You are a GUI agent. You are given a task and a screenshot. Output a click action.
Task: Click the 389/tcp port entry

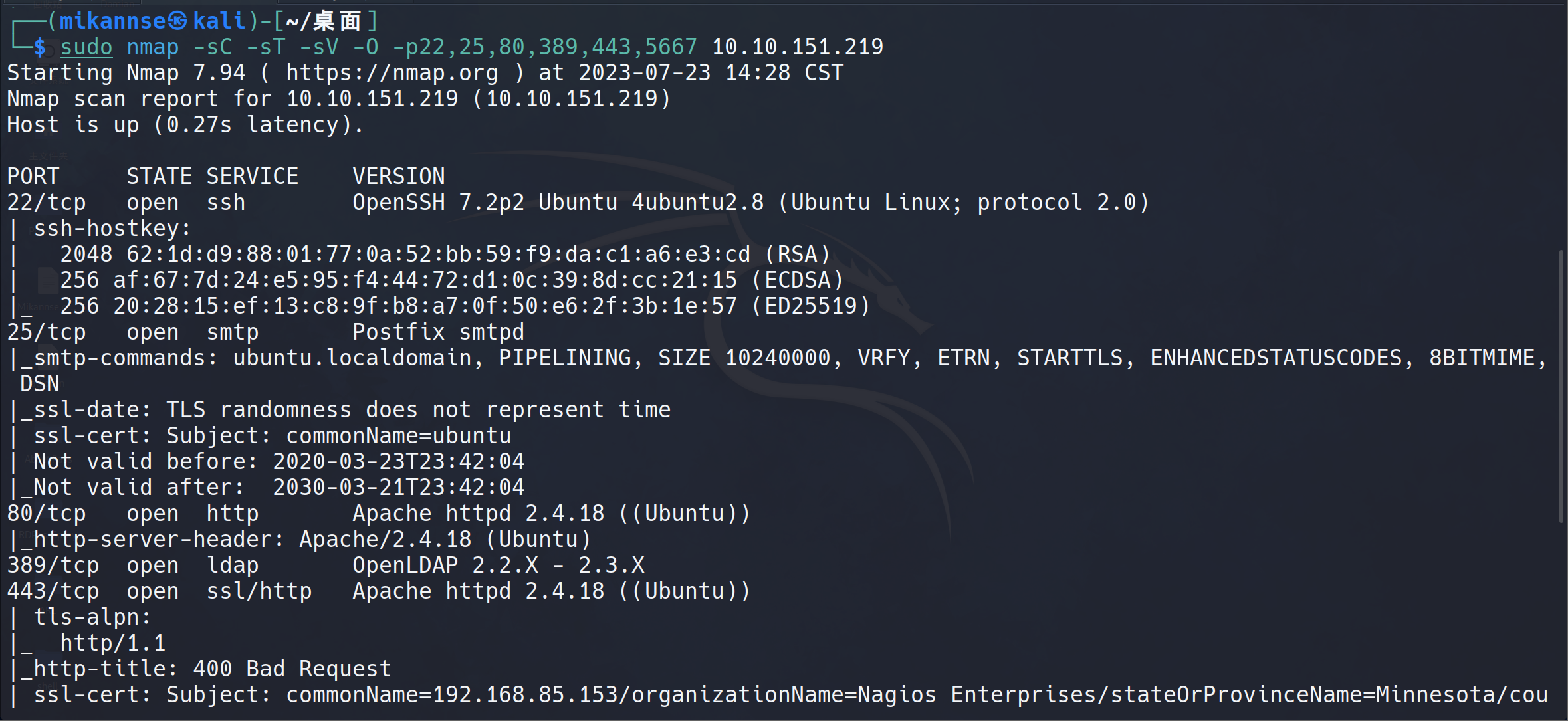click(x=53, y=566)
